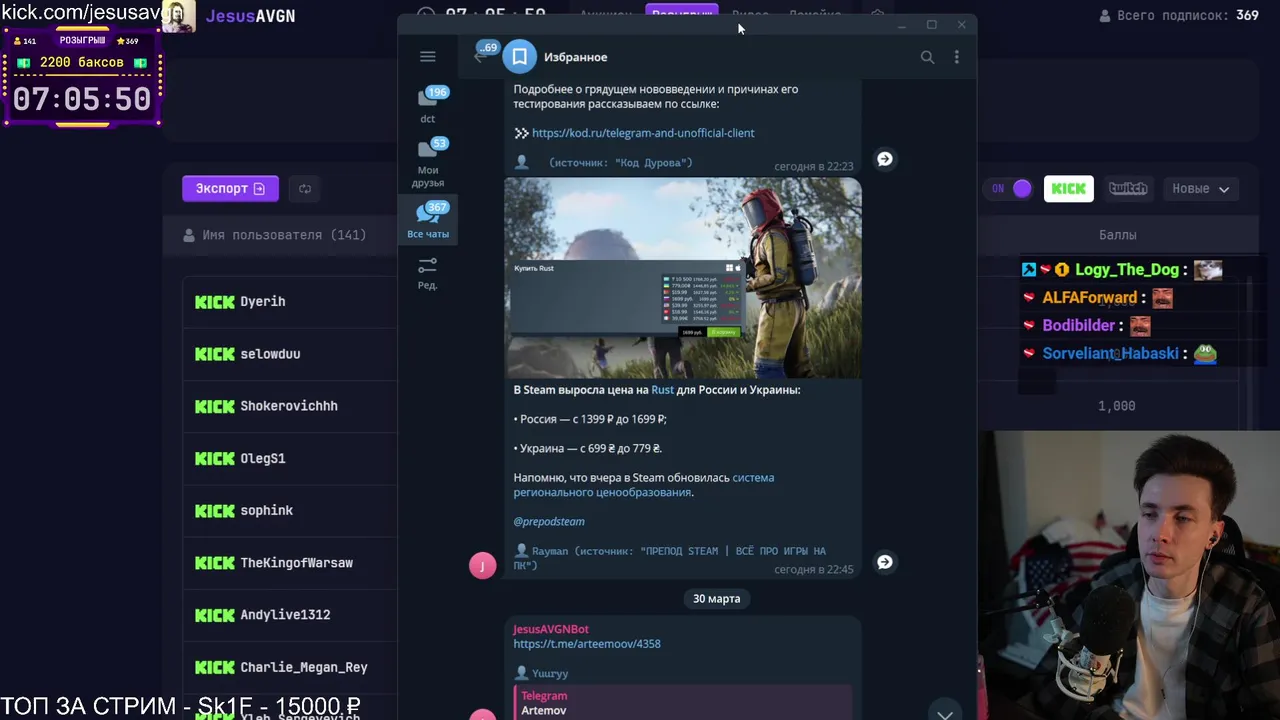Select the Charlie_Megan_Rey user row
The width and height of the screenshot is (1280, 720).
click(x=290, y=667)
